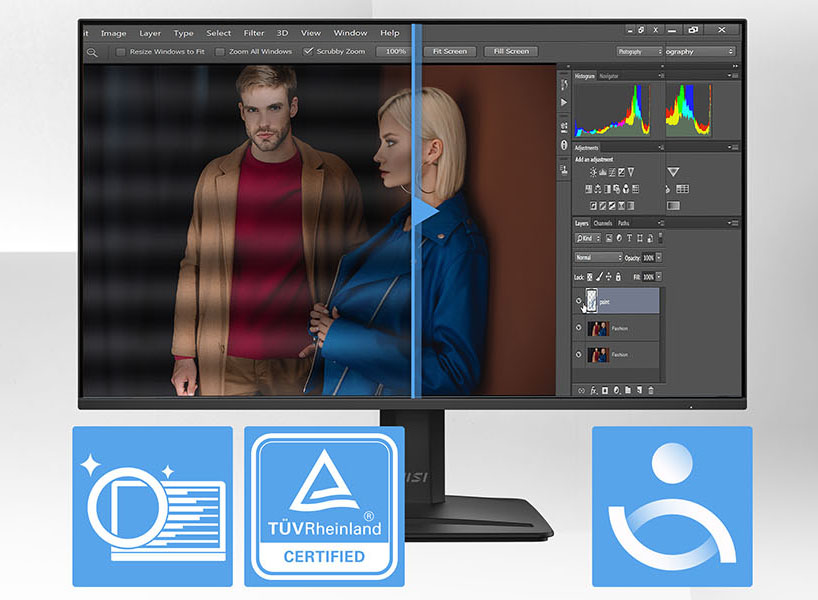
Task: Select the Zoom tool magnifier icon
Action: (x=92, y=52)
